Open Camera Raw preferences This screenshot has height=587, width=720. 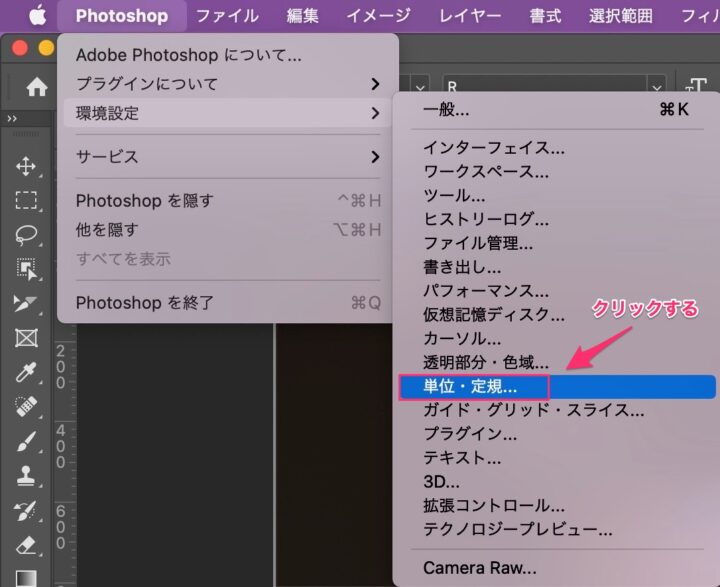tap(557, 568)
